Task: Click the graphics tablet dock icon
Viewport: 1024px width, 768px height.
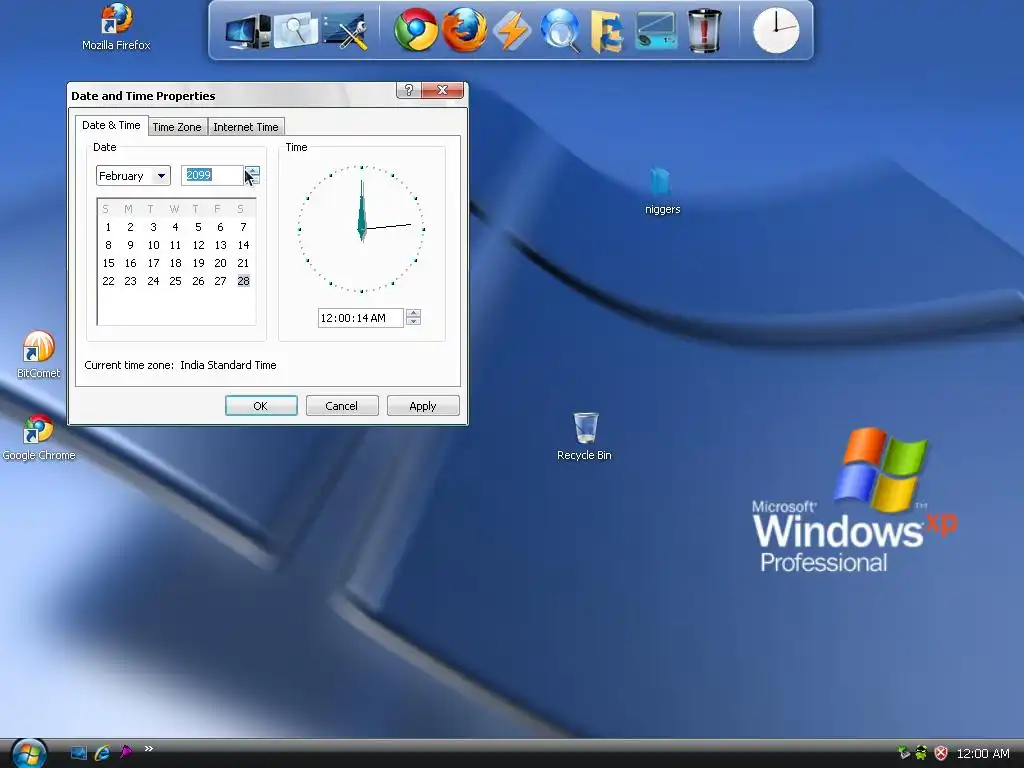Action: coord(655,31)
